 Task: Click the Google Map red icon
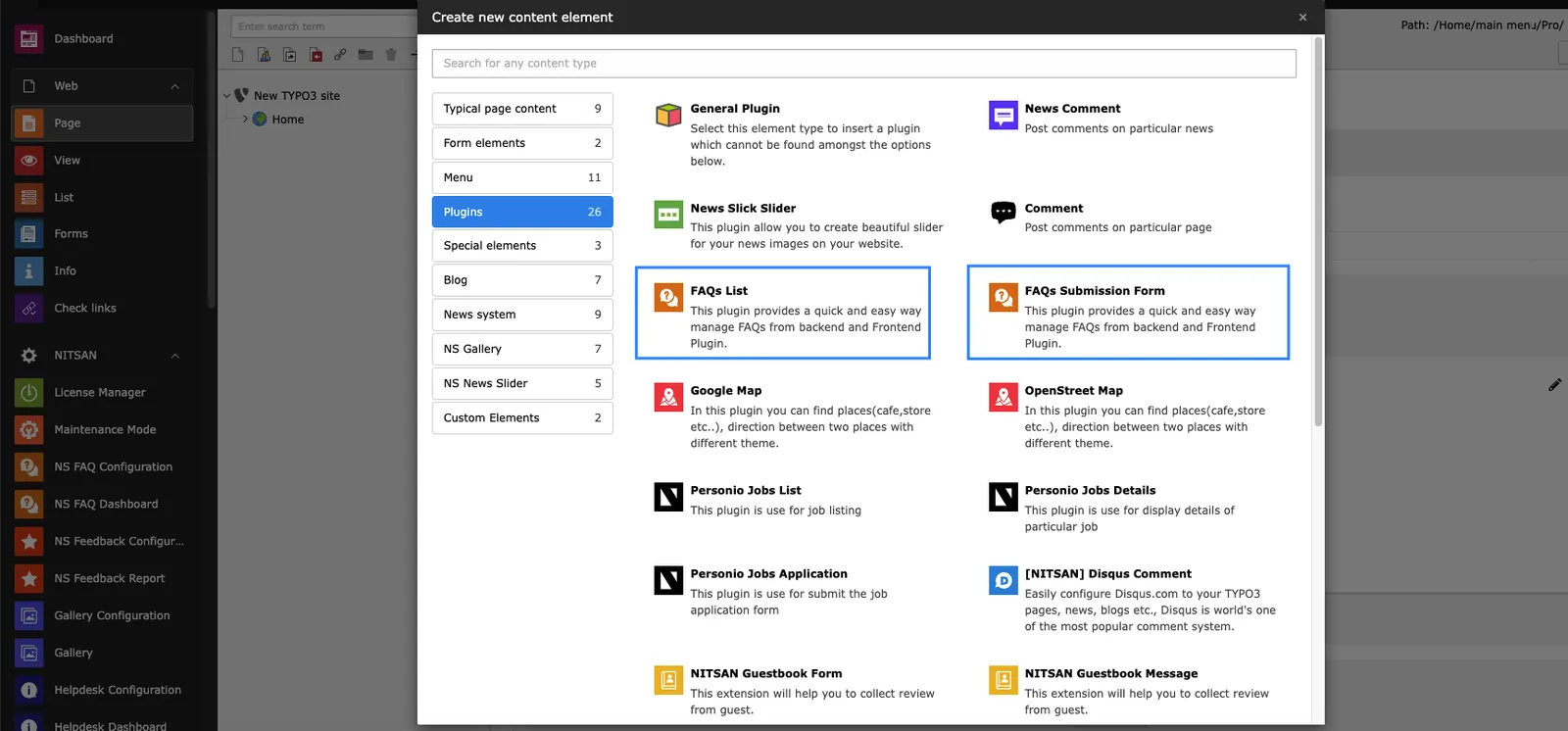(x=668, y=397)
